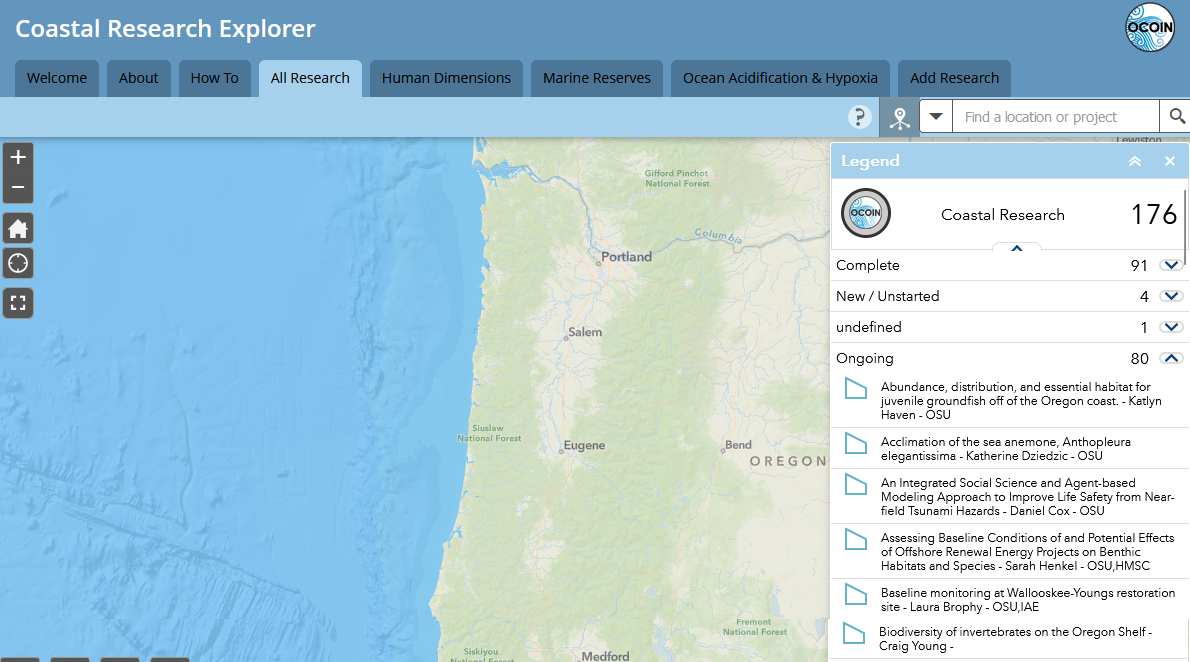Return map to home extent
Screen dimensions: 1190x662
coord(18,229)
